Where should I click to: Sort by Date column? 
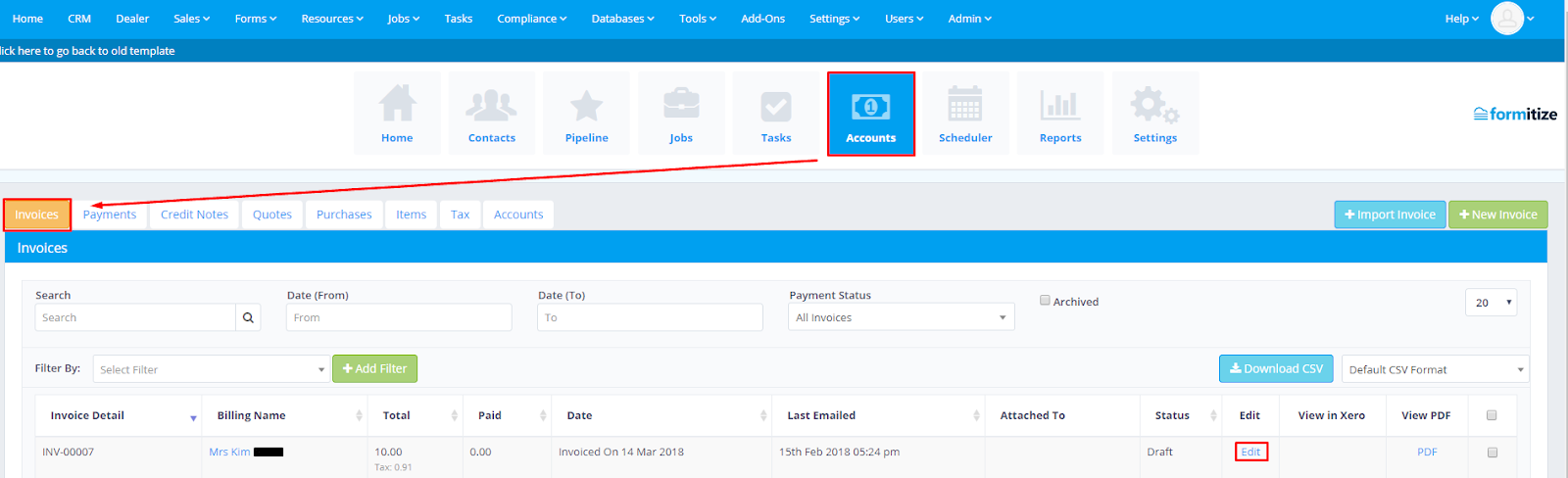(x=662, y=415)
